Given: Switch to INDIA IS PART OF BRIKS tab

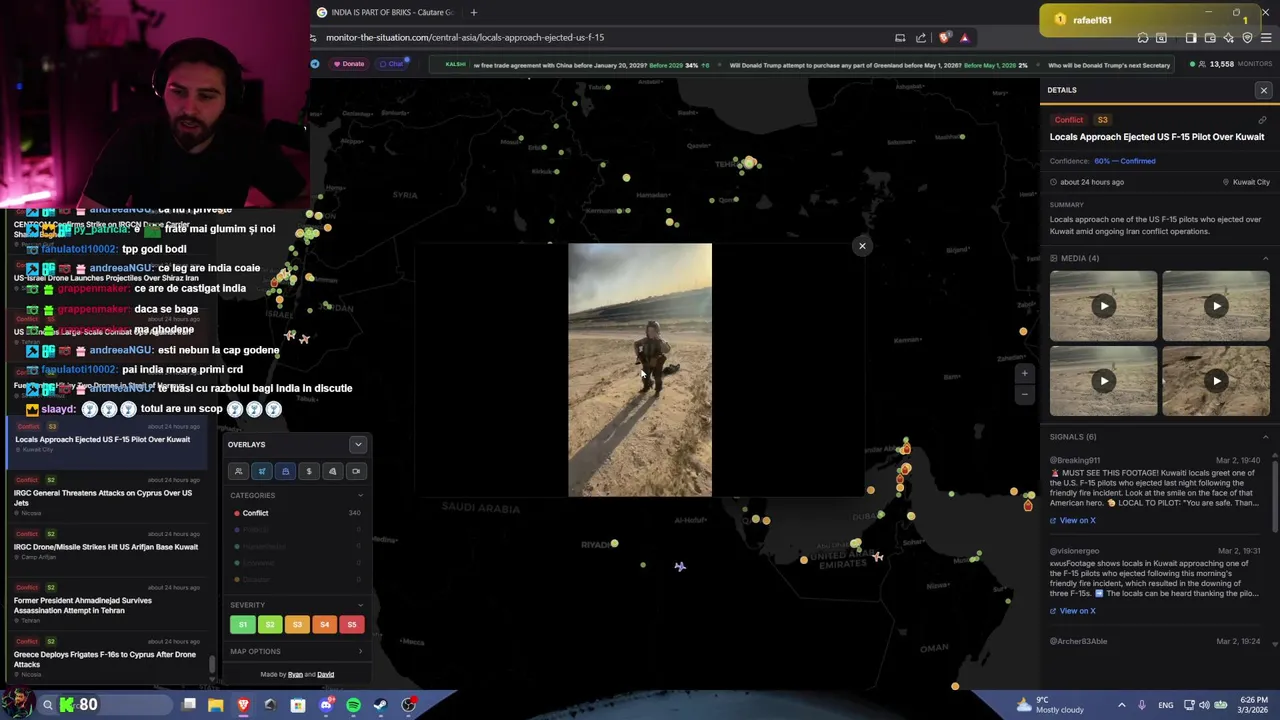Looking at the screenshot, I should tap(385, 12).
